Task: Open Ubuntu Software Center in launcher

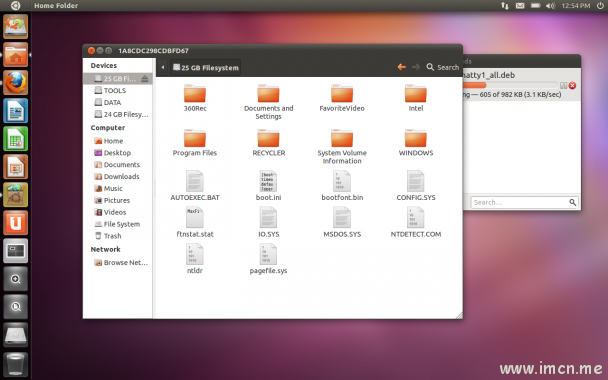Action: point(16,194)
